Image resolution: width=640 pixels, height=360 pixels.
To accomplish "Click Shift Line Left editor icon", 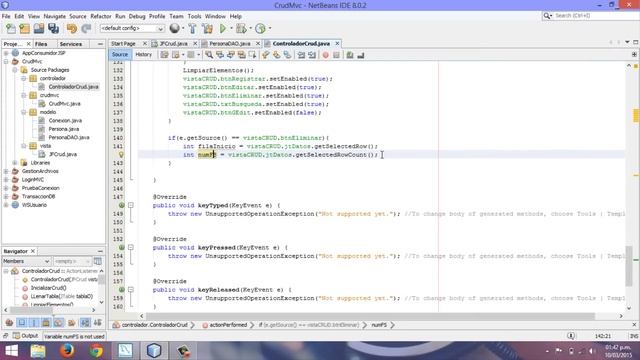I will click(301, 55).
